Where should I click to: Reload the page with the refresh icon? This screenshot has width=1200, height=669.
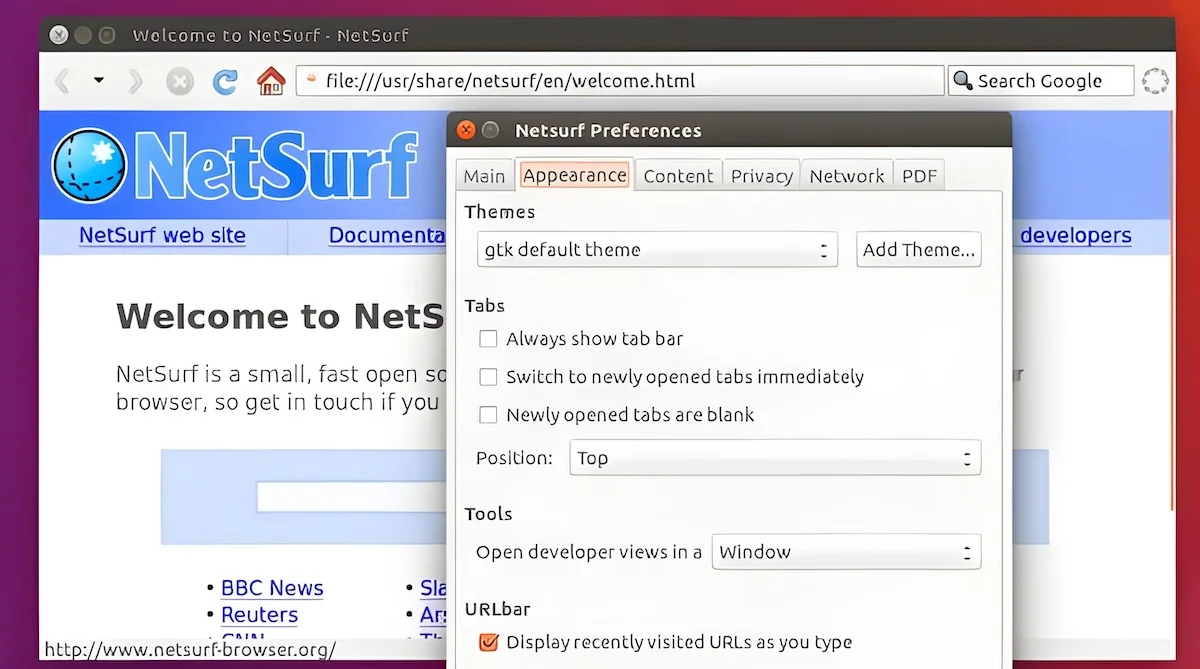pos(226,81)
